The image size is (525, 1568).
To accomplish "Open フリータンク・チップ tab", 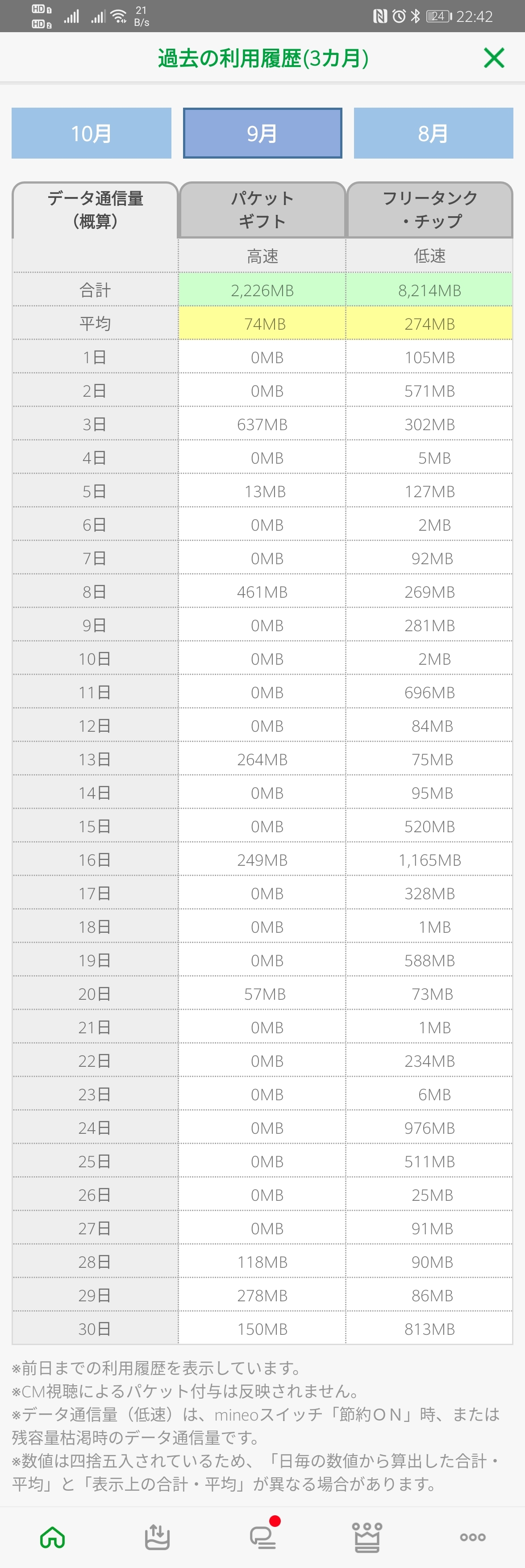I will pyautogui.click(x=429, y=210).
